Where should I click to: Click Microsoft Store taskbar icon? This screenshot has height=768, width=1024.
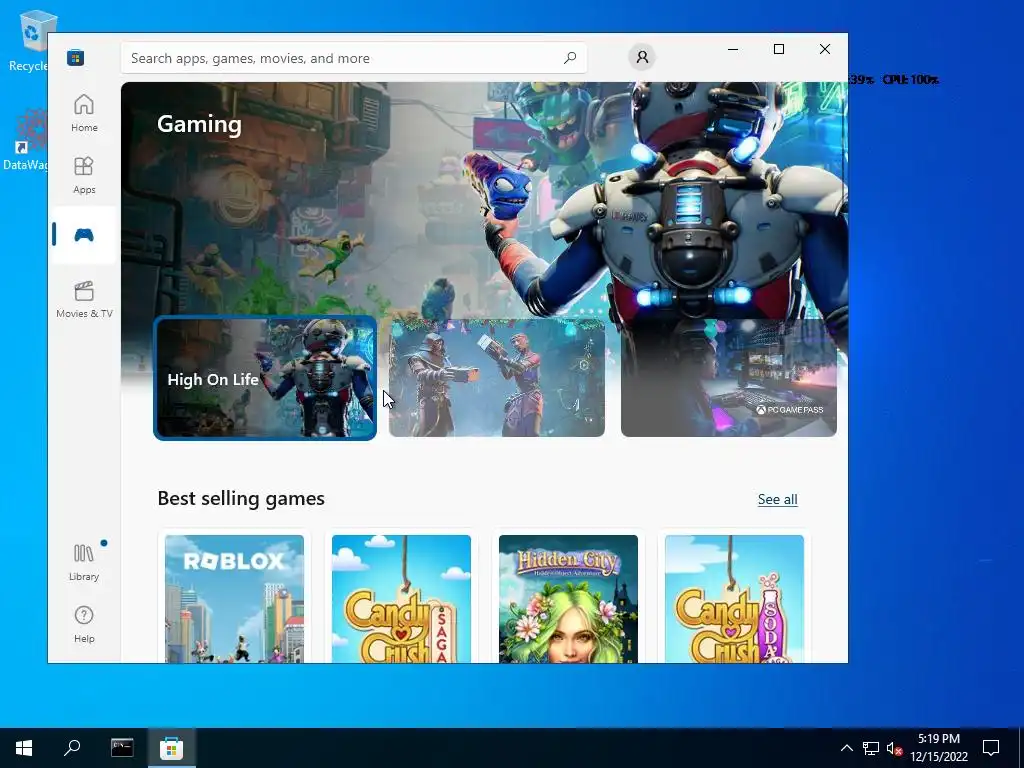coord(171,748)
